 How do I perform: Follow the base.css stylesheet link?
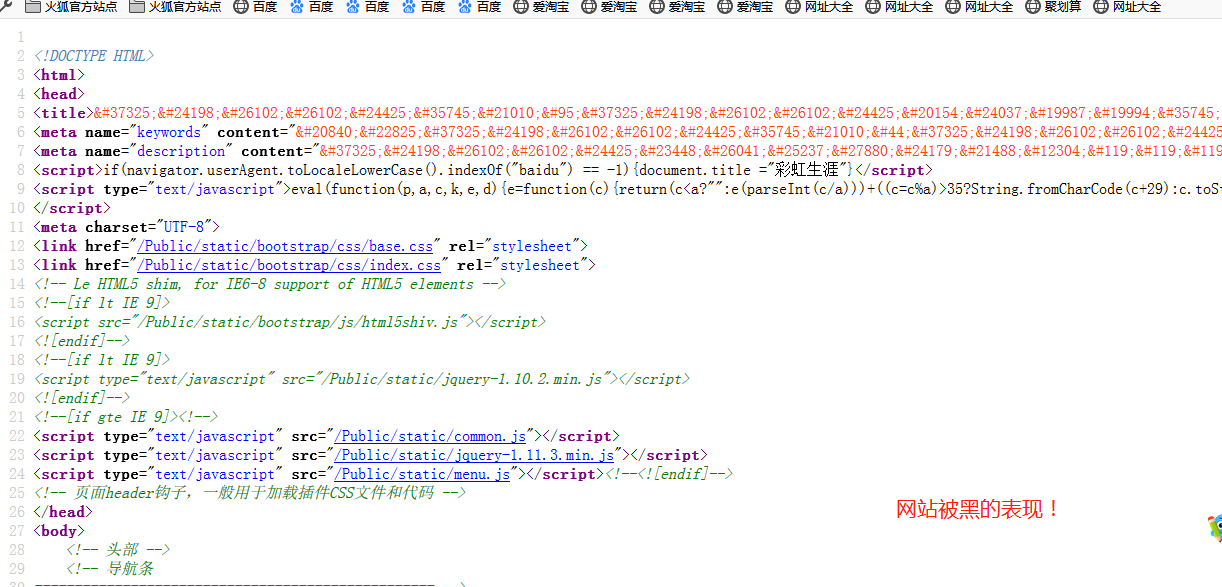click(285, 246)
